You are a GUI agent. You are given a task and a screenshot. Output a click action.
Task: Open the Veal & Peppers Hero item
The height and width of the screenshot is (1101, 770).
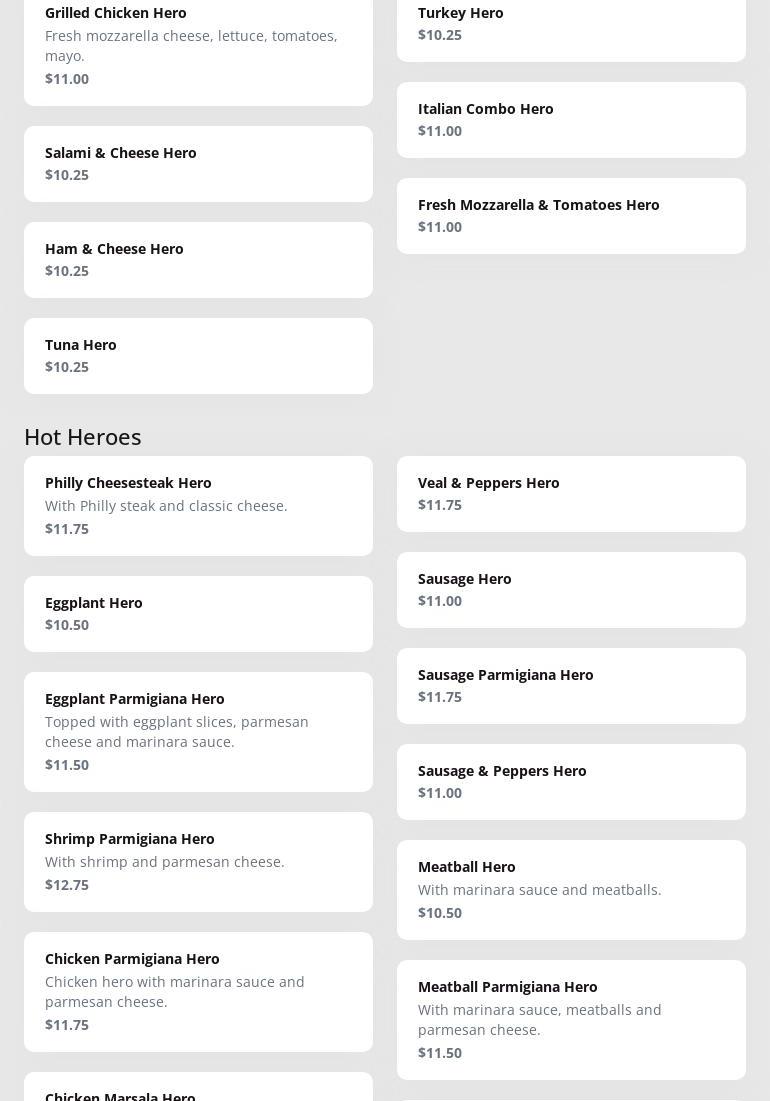click(571, 494)
